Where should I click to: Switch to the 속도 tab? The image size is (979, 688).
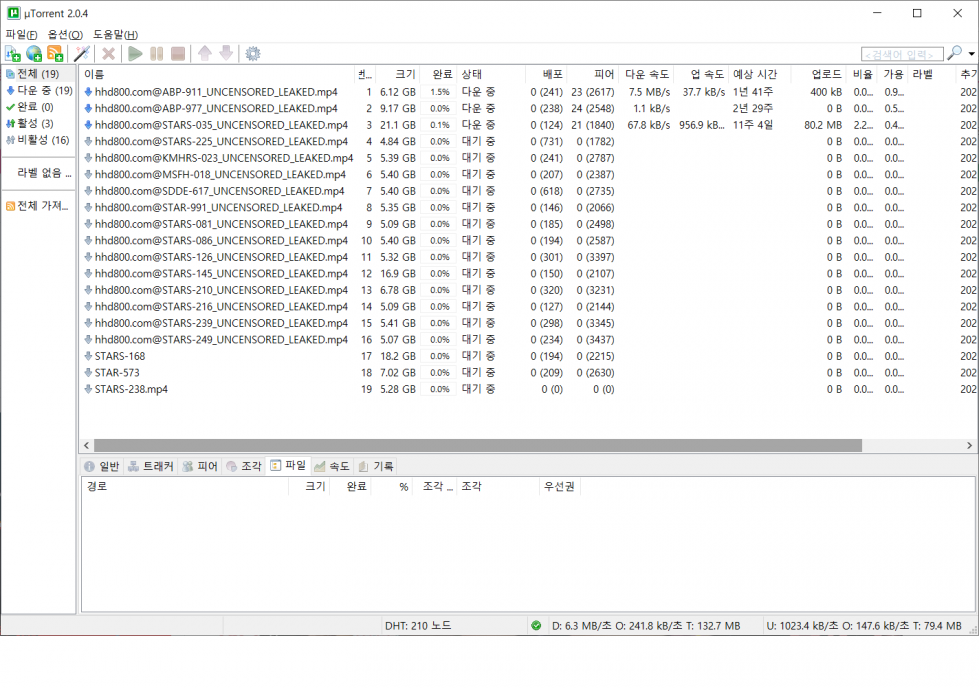332,466
